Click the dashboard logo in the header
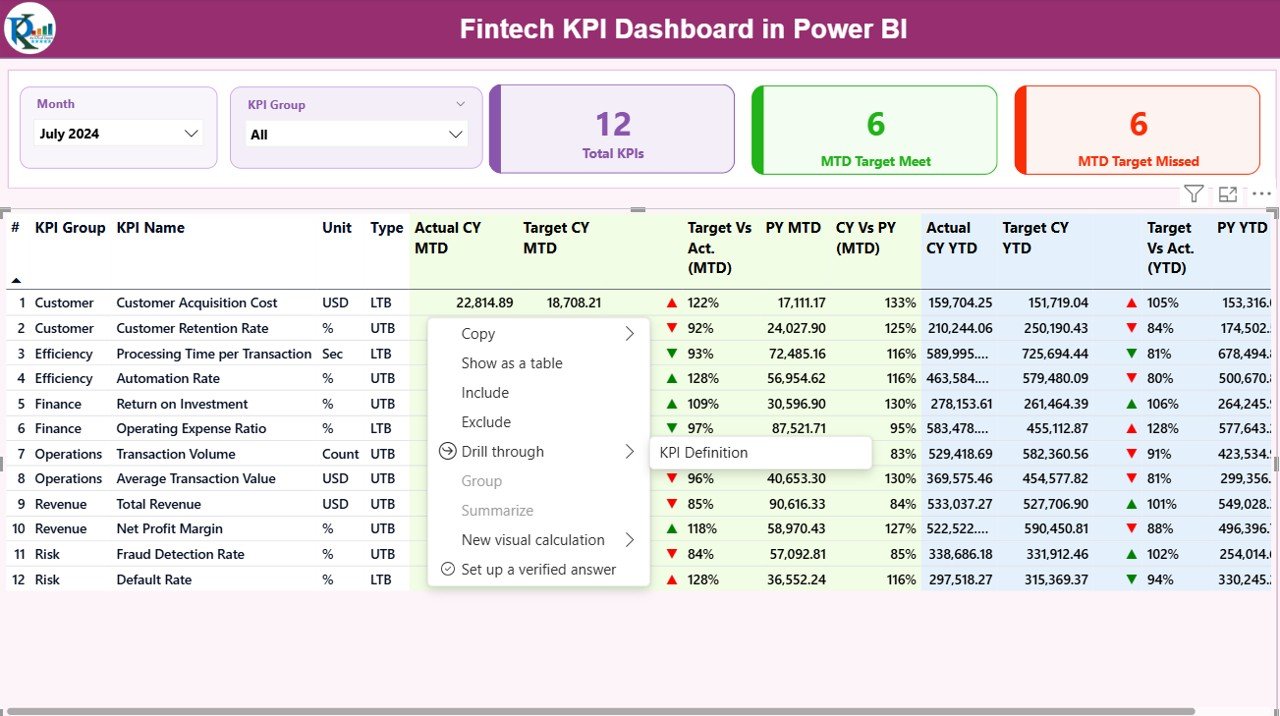Viewport: 1280px width, 716px height. click(30, 28)
